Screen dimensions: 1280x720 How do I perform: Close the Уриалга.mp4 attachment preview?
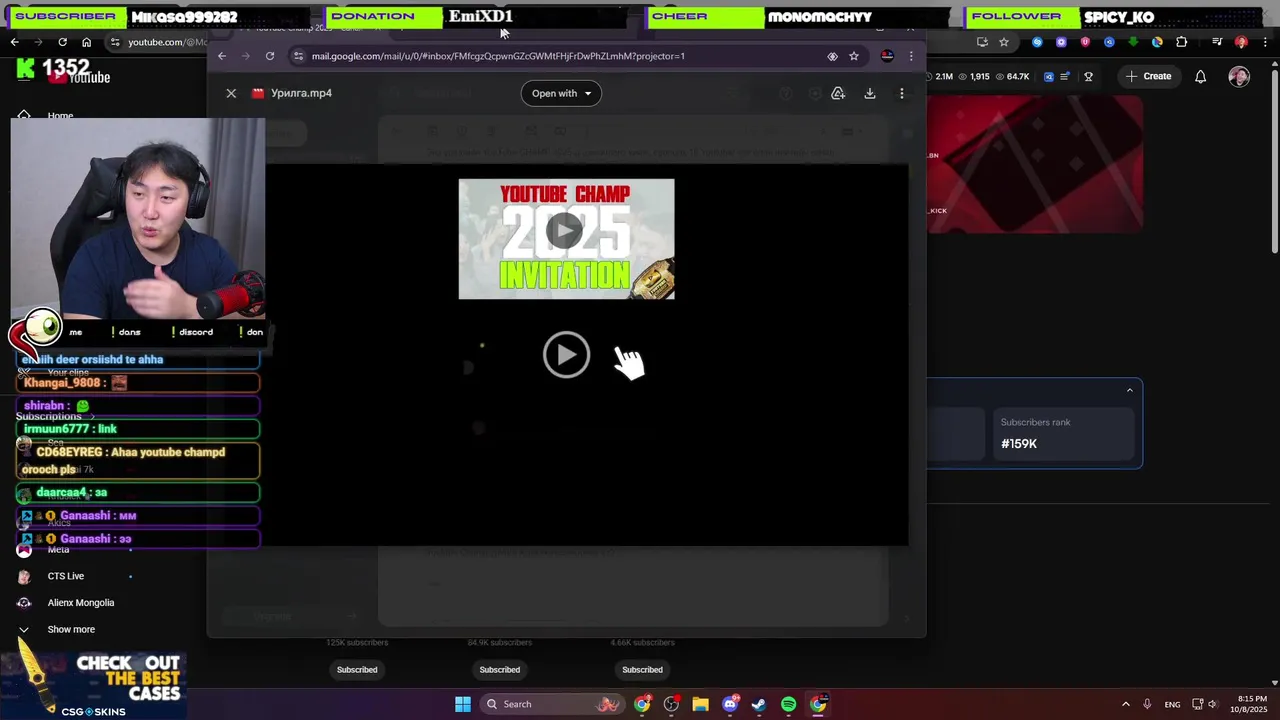(231, 93)
